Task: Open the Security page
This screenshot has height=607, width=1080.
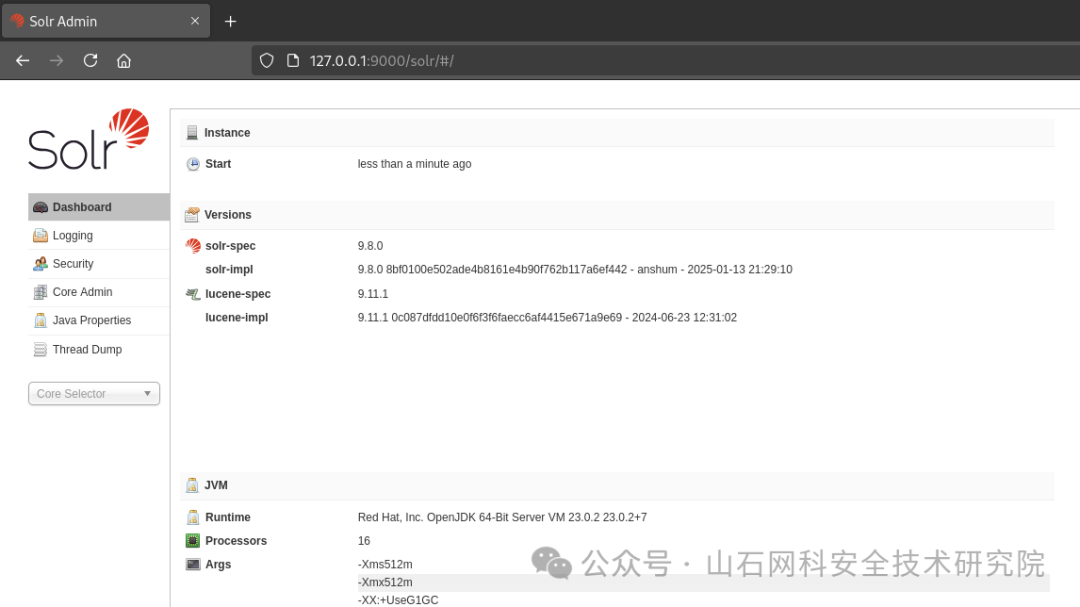Action: coord(98,264)
